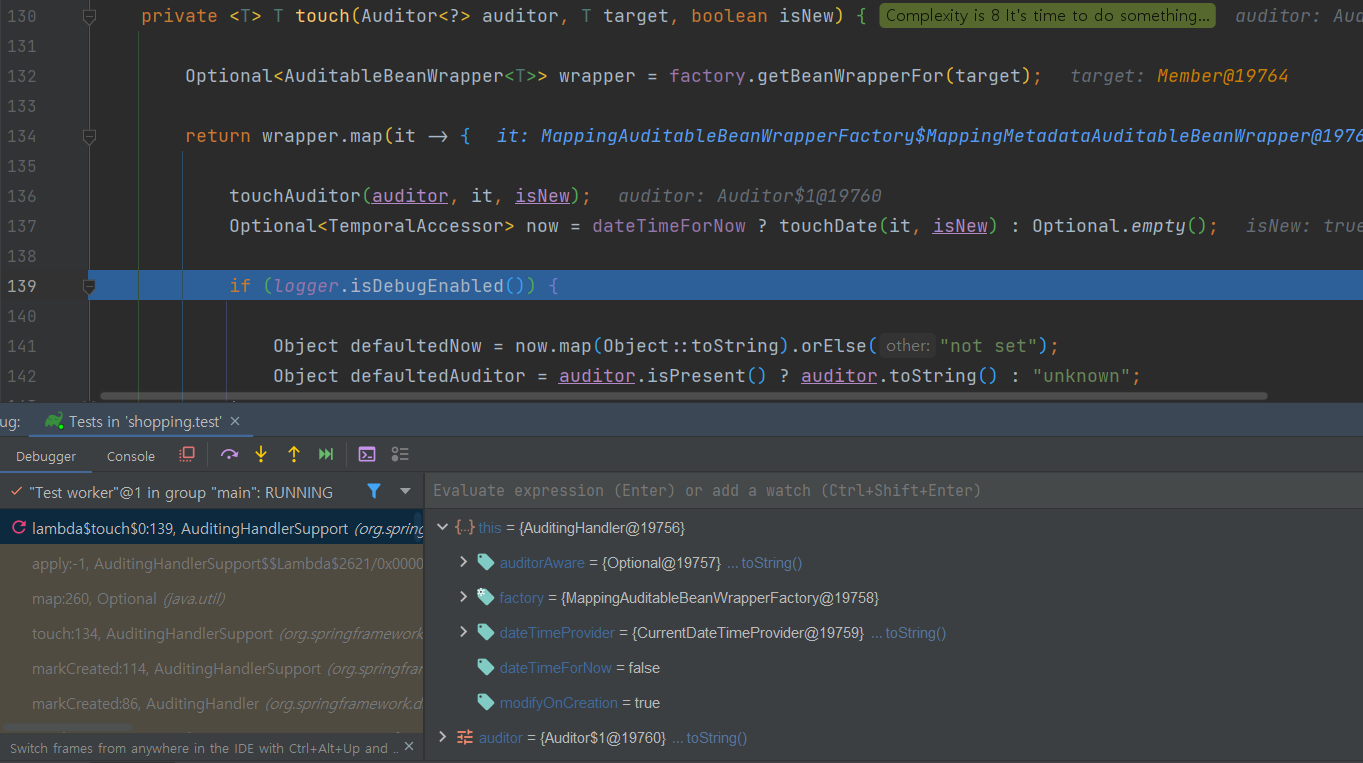This screenshot has height=763, width=1363.
Task: Collapse the lambda fold at line 134
Action: click(89, 136)
